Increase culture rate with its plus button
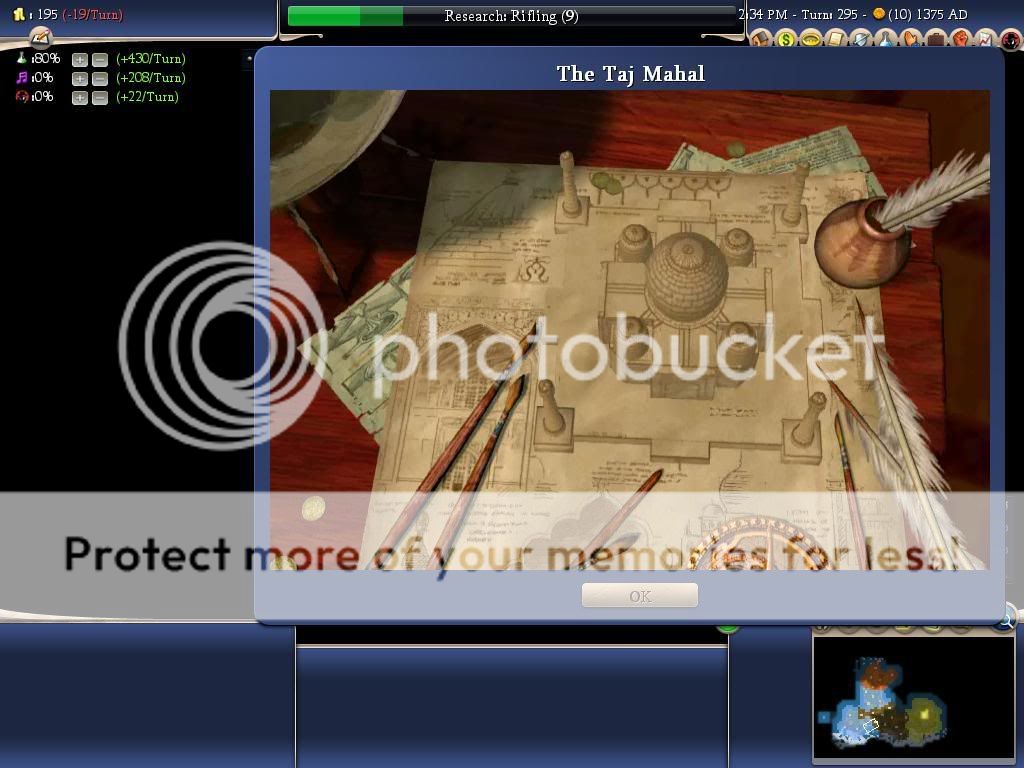 click(x=81, y=77)
